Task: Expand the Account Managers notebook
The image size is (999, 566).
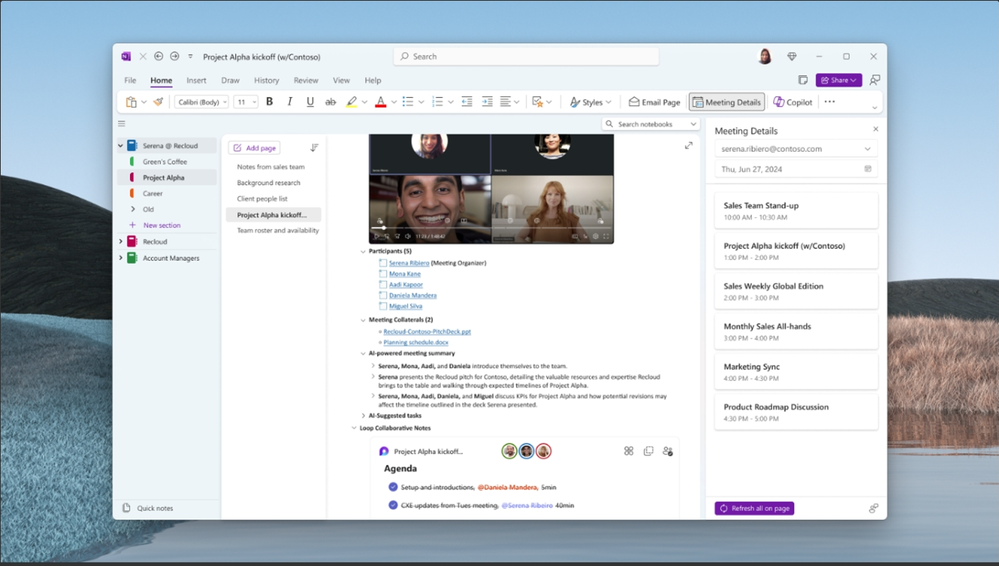Action: tap(120, 258)
